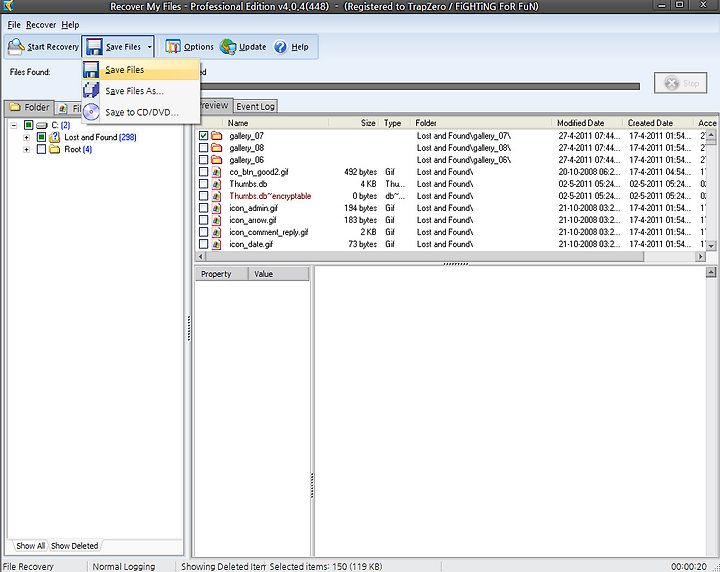Click the Value column header
This screenshot has height=572, width=720.
pos(278,274)
